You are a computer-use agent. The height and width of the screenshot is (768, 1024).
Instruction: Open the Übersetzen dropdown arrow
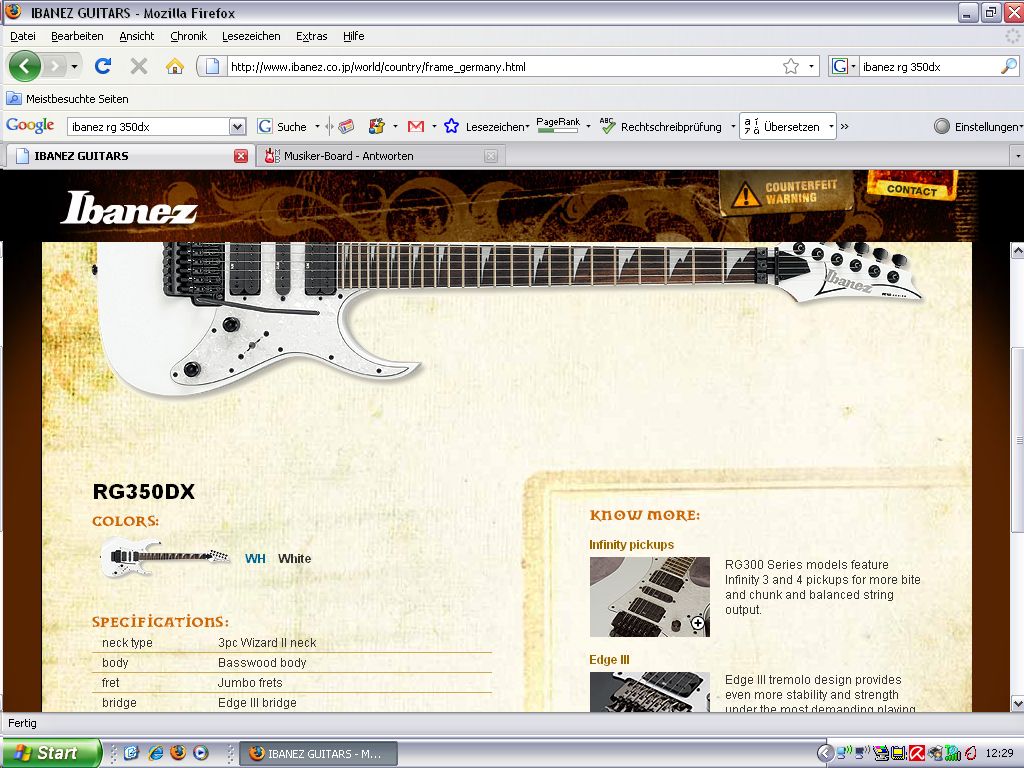[831, 127]
